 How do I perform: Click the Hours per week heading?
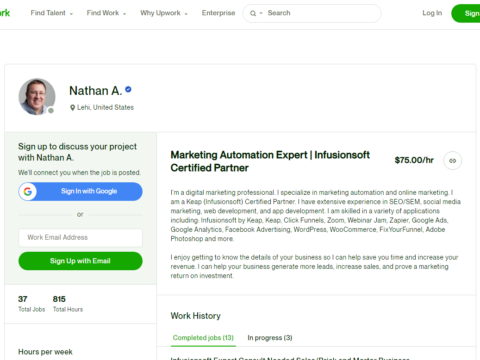point(45,352)
